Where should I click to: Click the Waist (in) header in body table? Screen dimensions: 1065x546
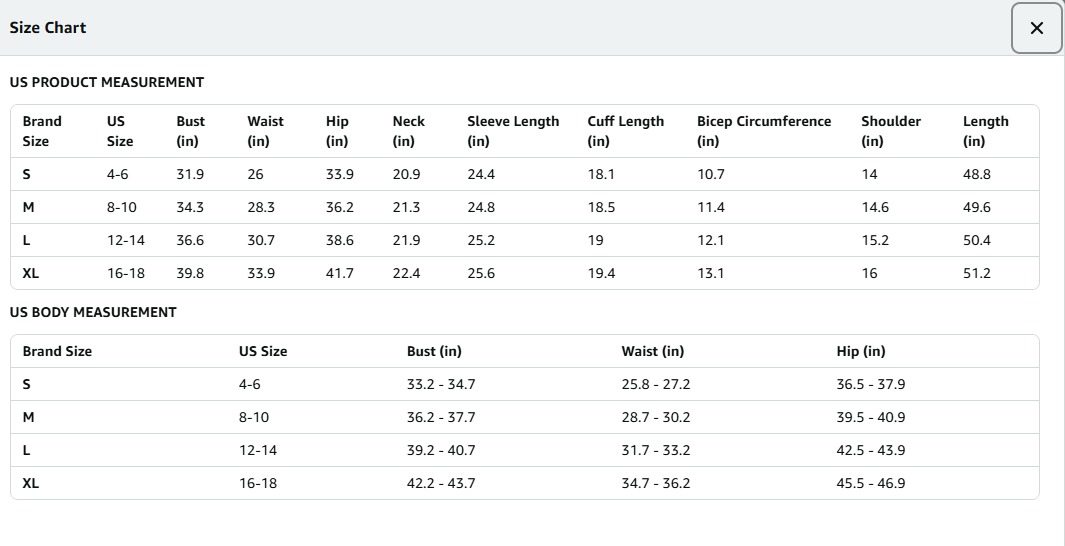(653, 351)
